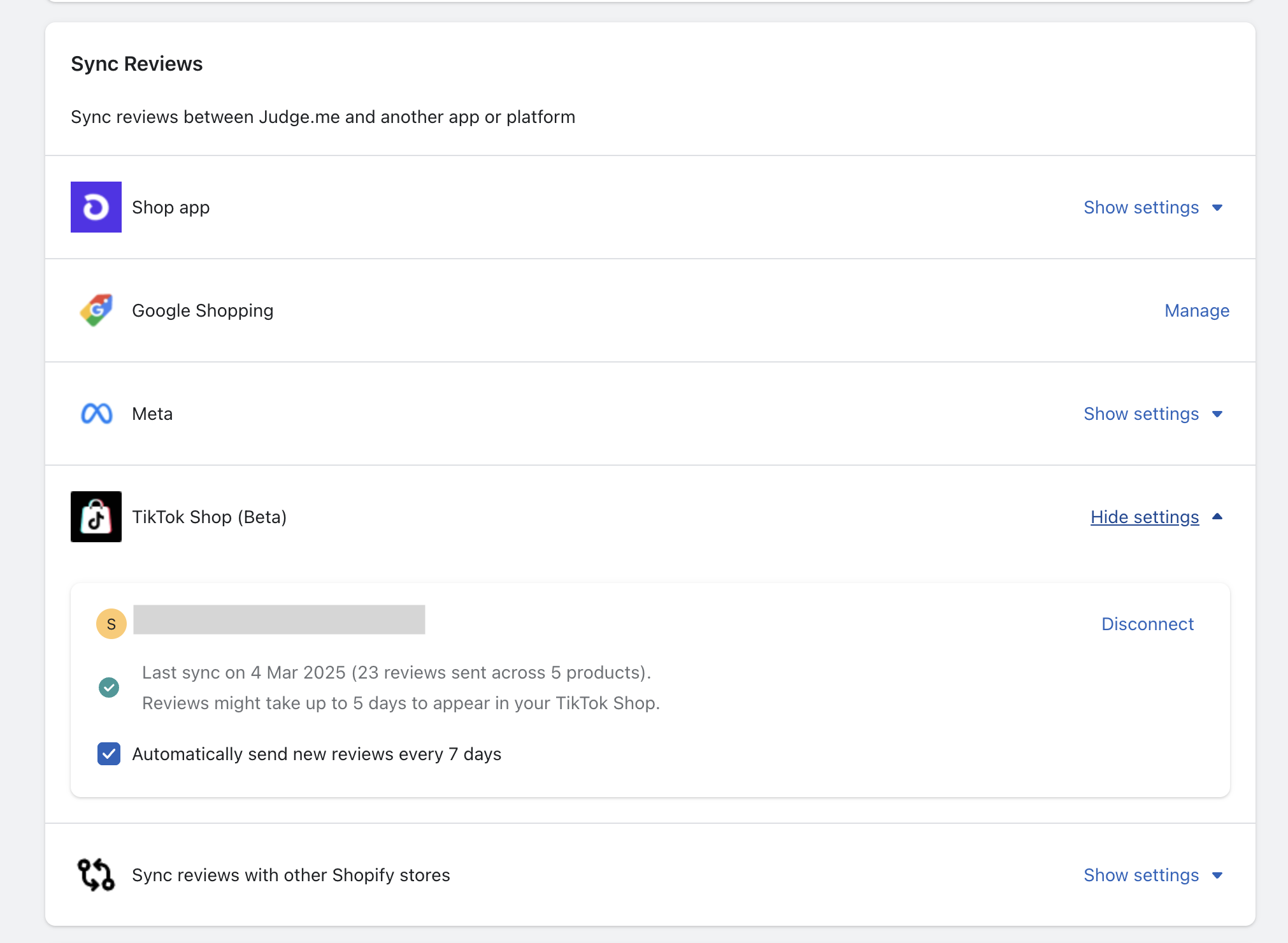Click the yellow S account avatar

pos(111,624)
